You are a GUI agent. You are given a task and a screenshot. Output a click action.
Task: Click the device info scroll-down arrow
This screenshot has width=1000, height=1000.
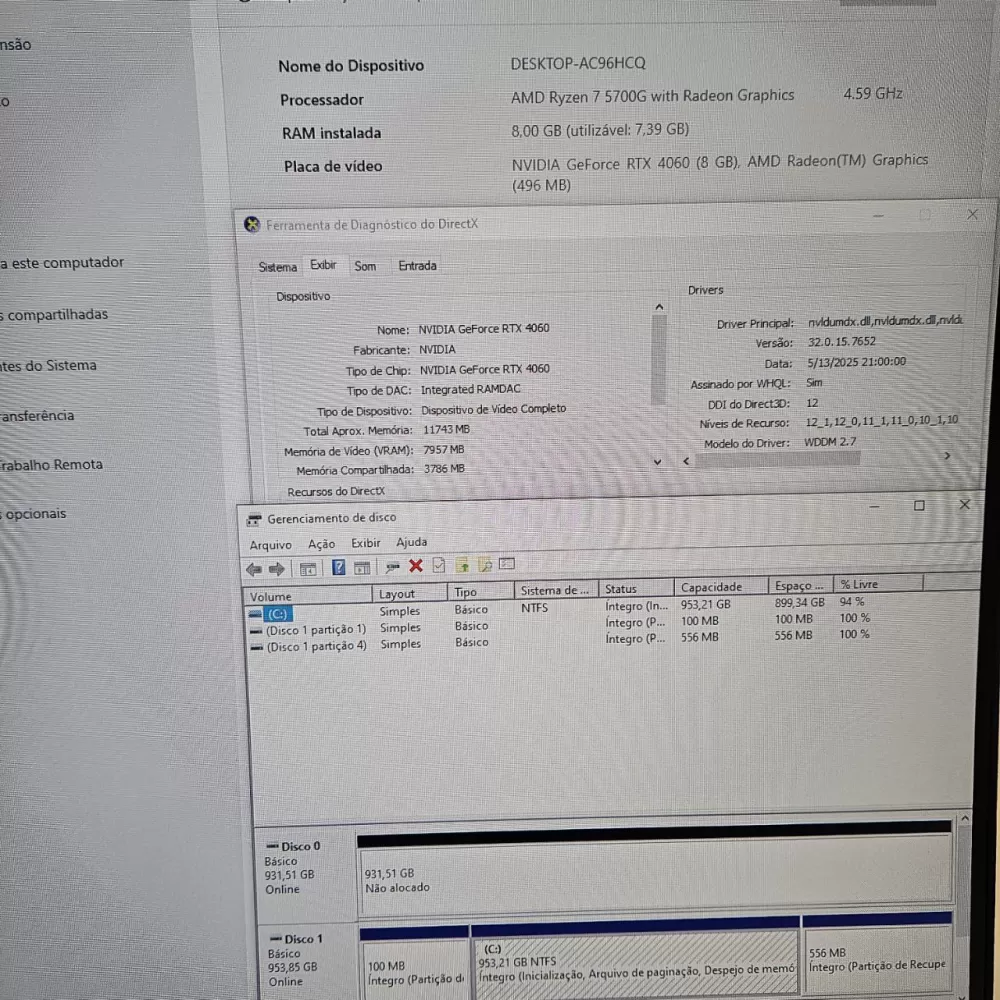coord(658,462)
